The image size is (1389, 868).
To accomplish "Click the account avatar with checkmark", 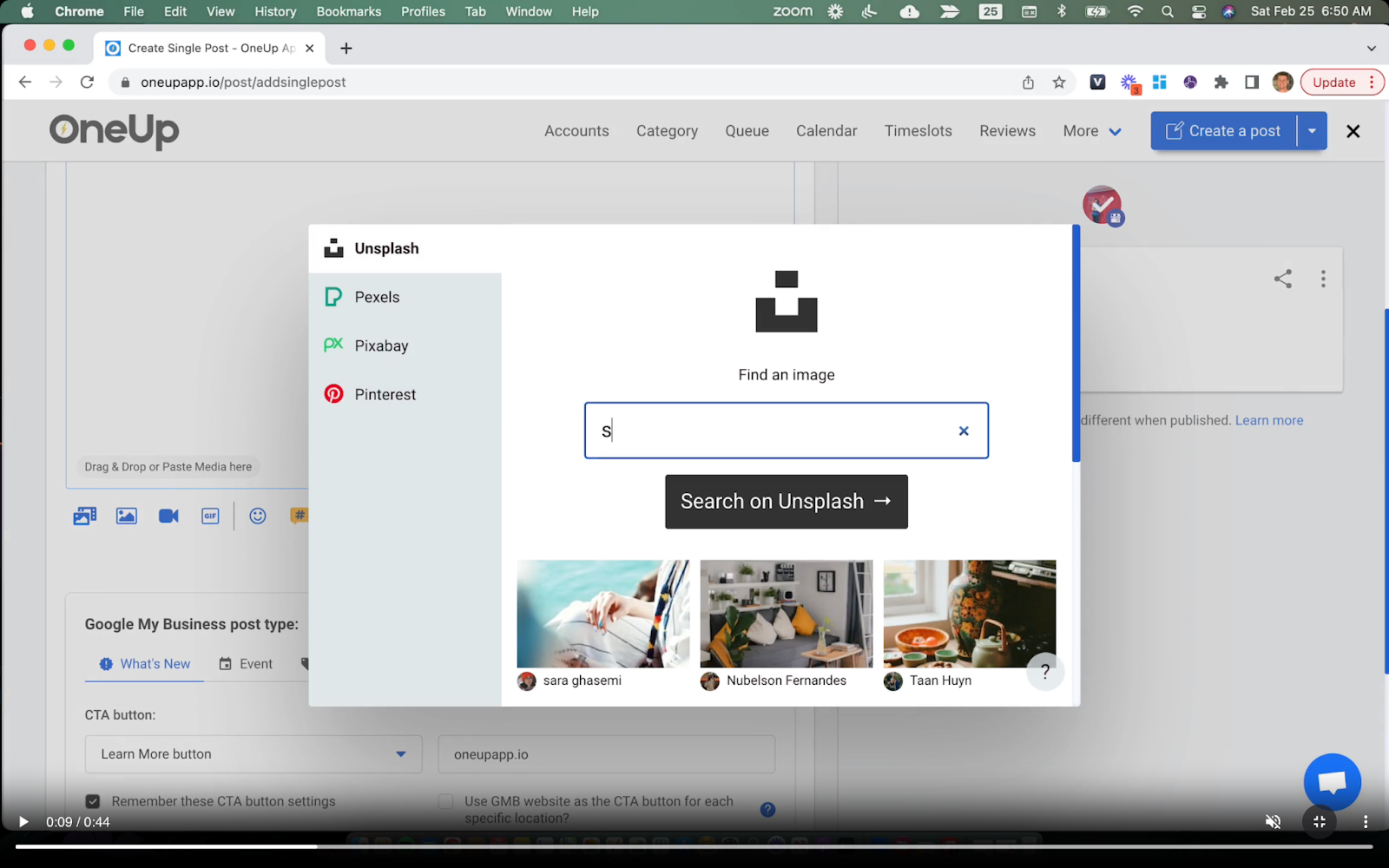I will click(x=1103, y=206).
